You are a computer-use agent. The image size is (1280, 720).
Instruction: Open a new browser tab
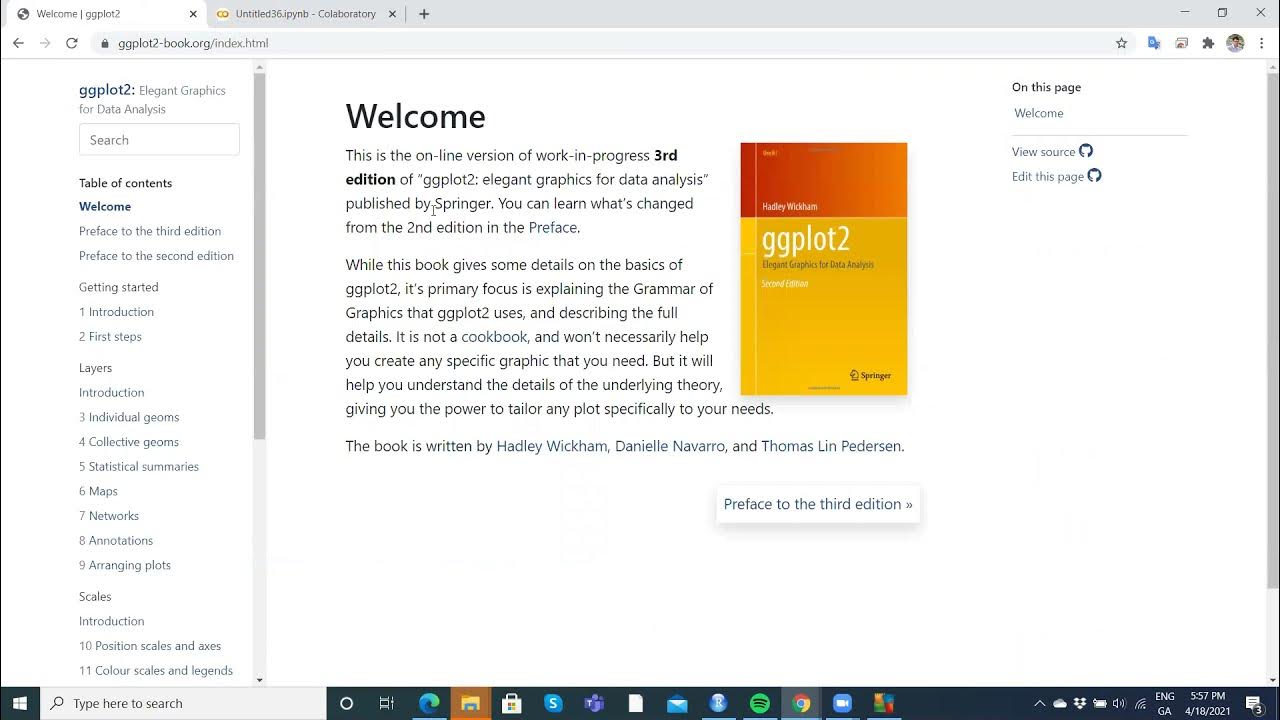(x=424, y=14)
